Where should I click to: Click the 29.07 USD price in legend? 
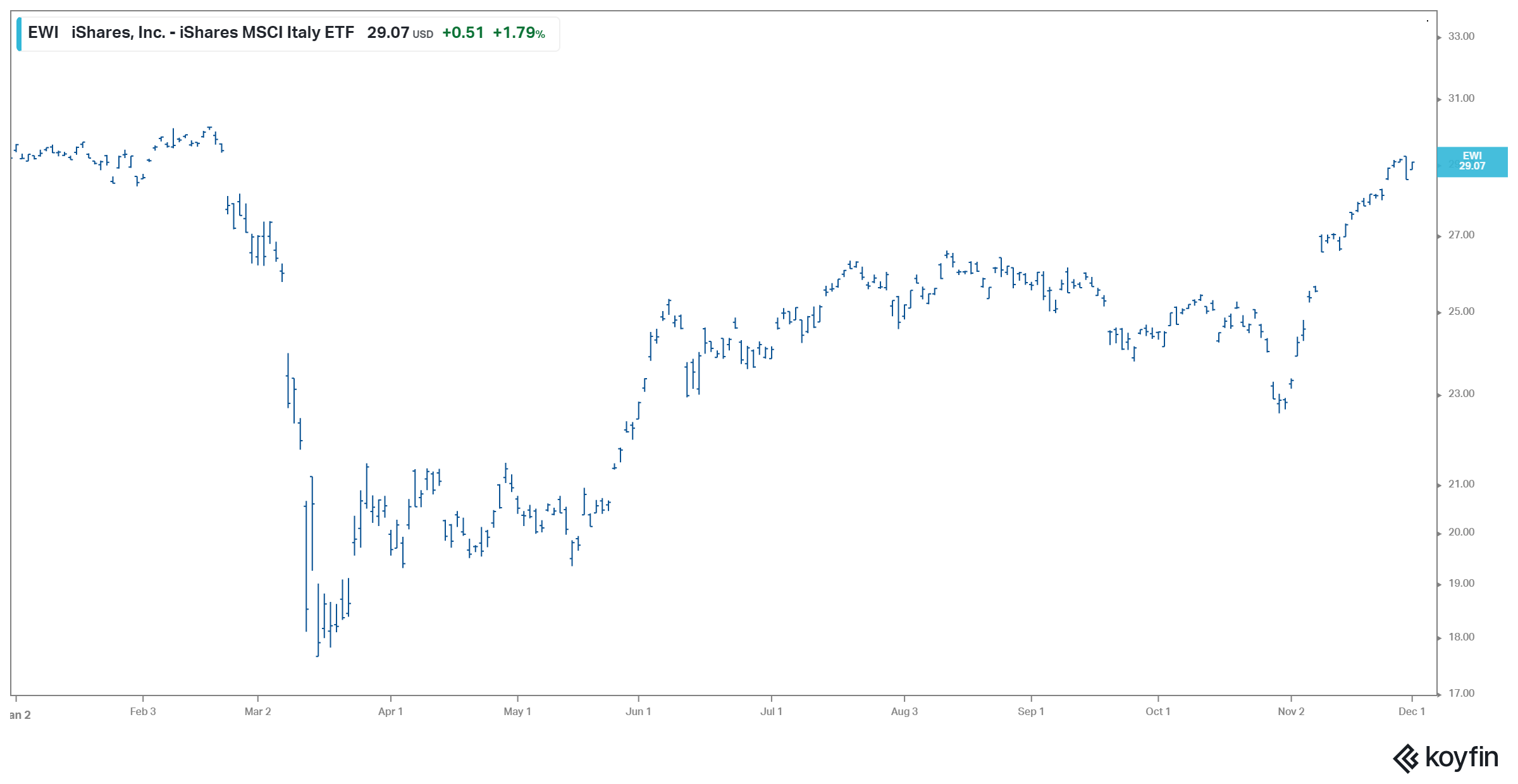pos(400,33)
